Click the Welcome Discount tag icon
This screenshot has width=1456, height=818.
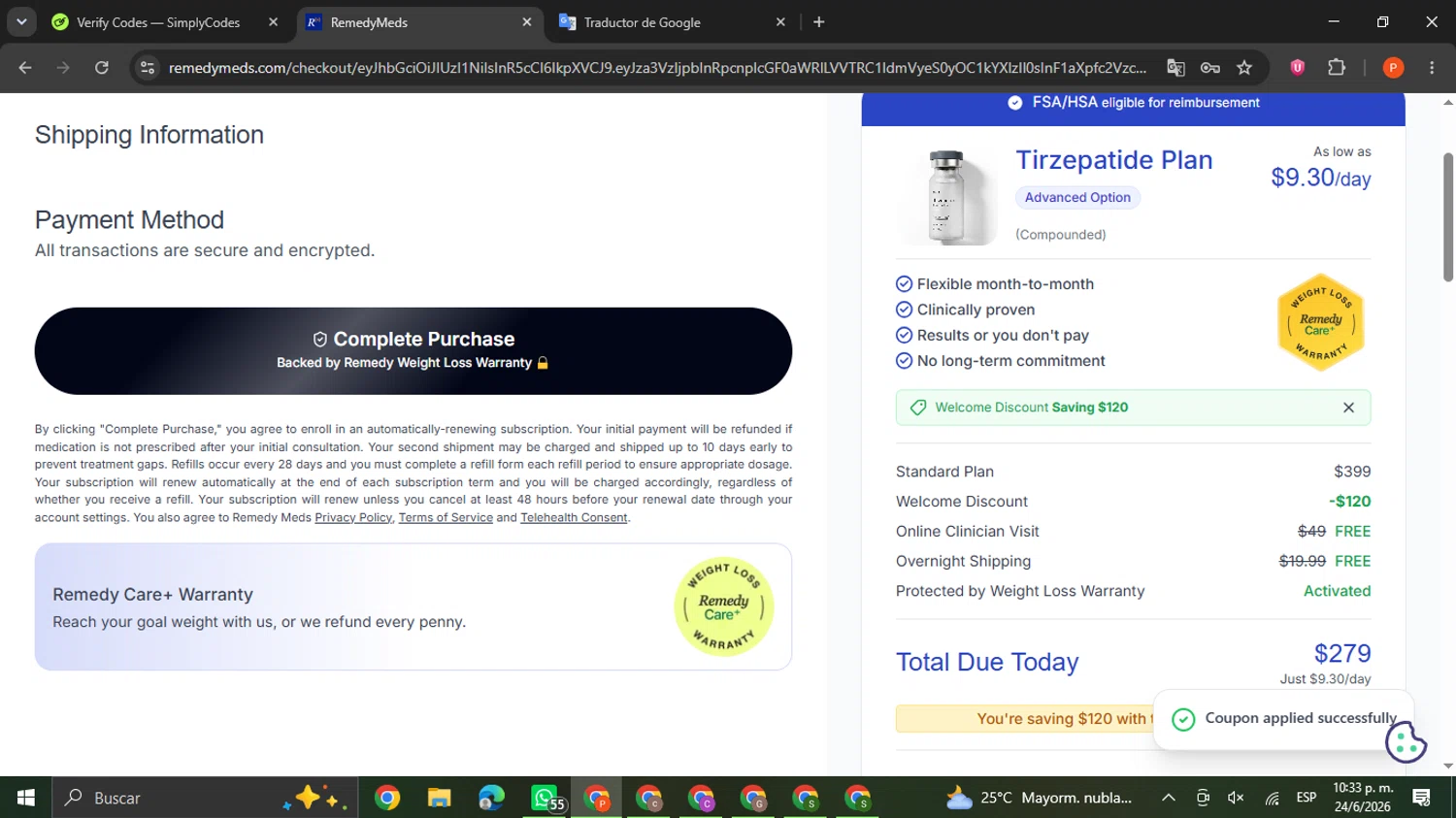pos(917,408)
